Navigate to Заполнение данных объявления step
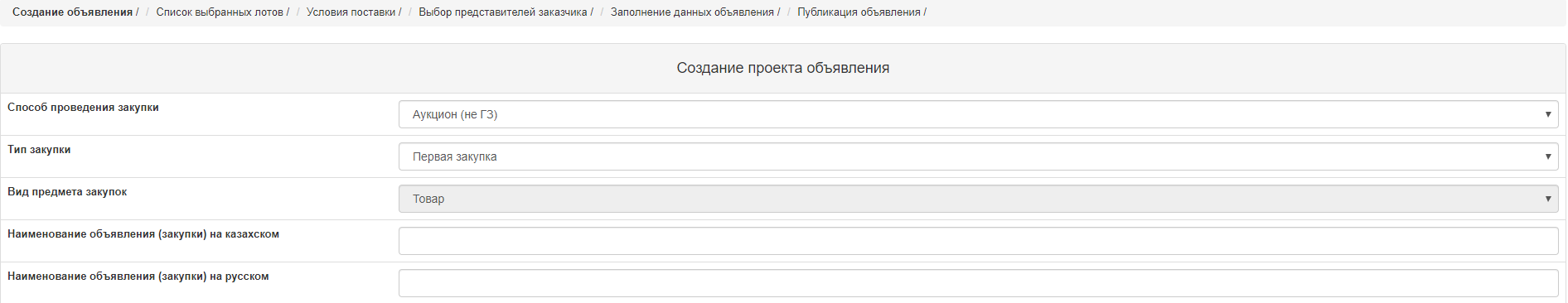The width and height of the screenshot is (1568, 303). [692, 12]
